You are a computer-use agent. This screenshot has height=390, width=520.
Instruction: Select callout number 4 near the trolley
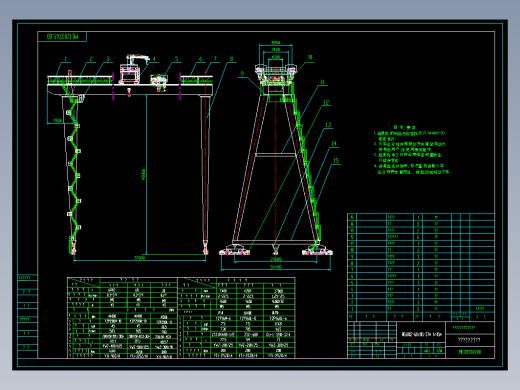(154, 59)
